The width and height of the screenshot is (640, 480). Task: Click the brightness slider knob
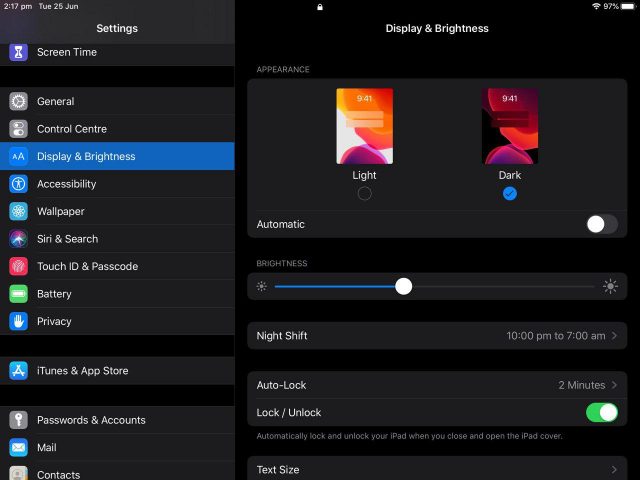404,287
